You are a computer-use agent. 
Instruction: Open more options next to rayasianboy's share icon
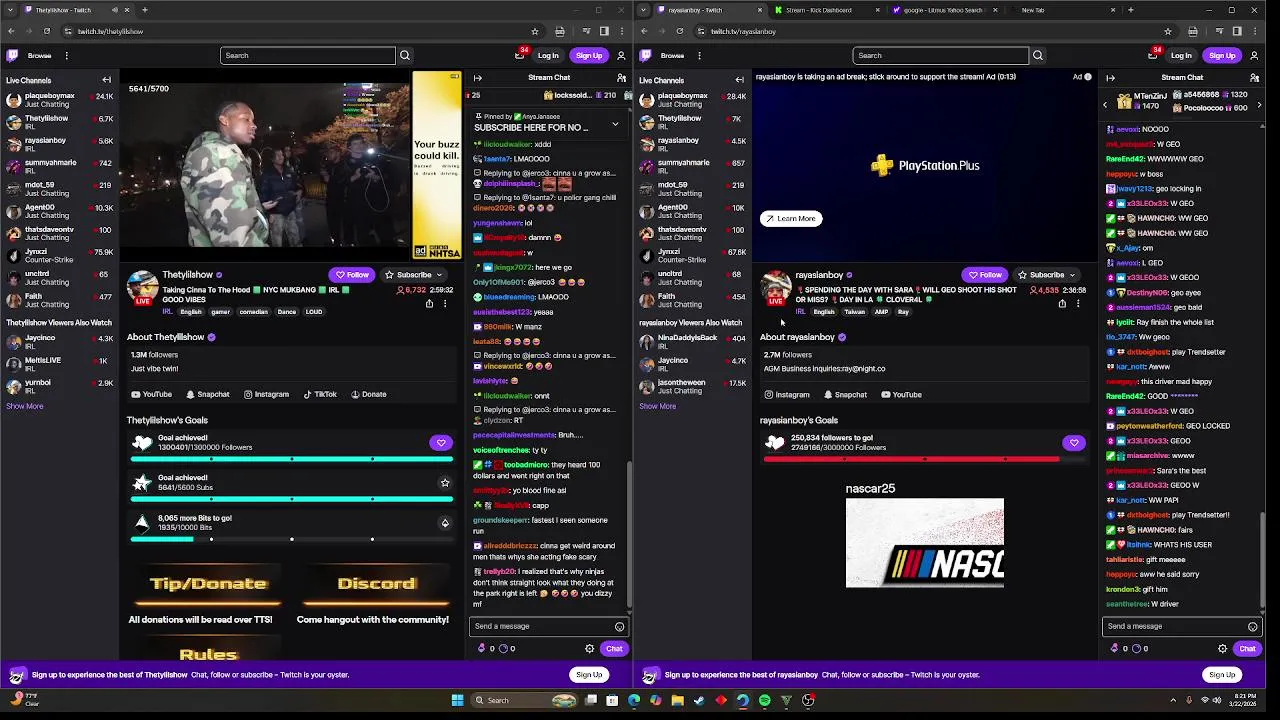click(x=1078, y=303)
